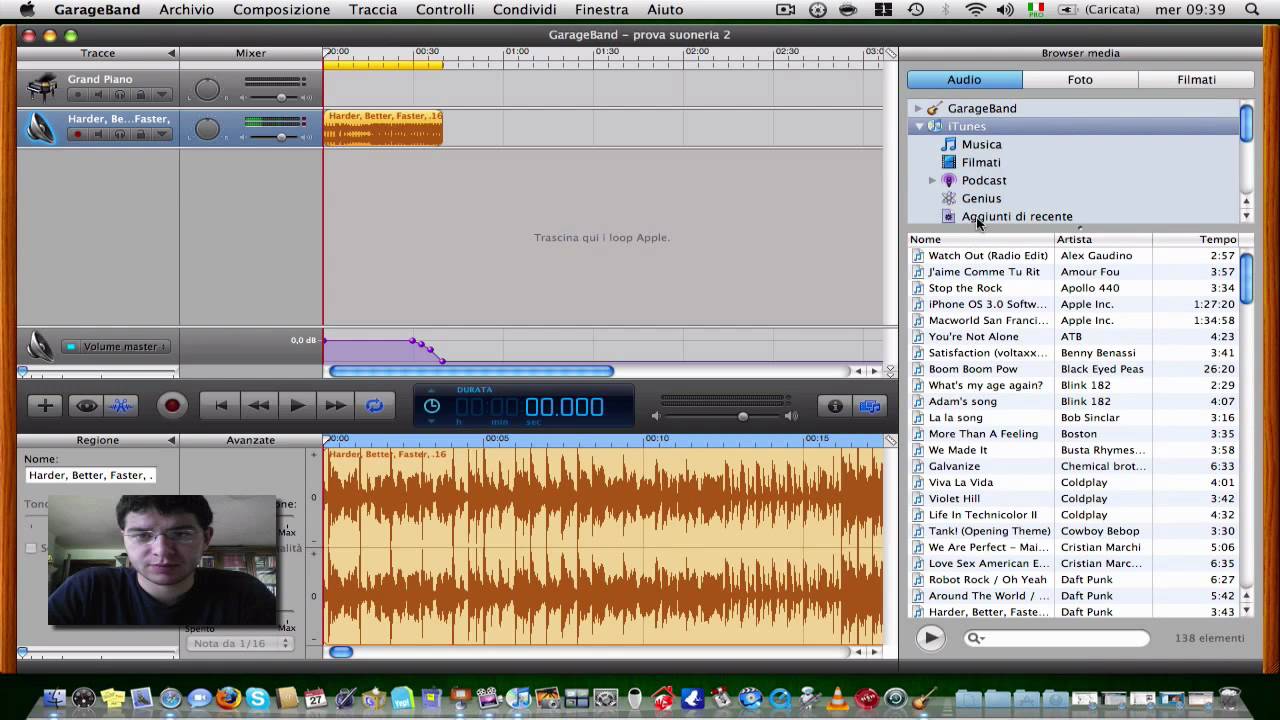Mute the Grand Piano track

pos(98,95)
